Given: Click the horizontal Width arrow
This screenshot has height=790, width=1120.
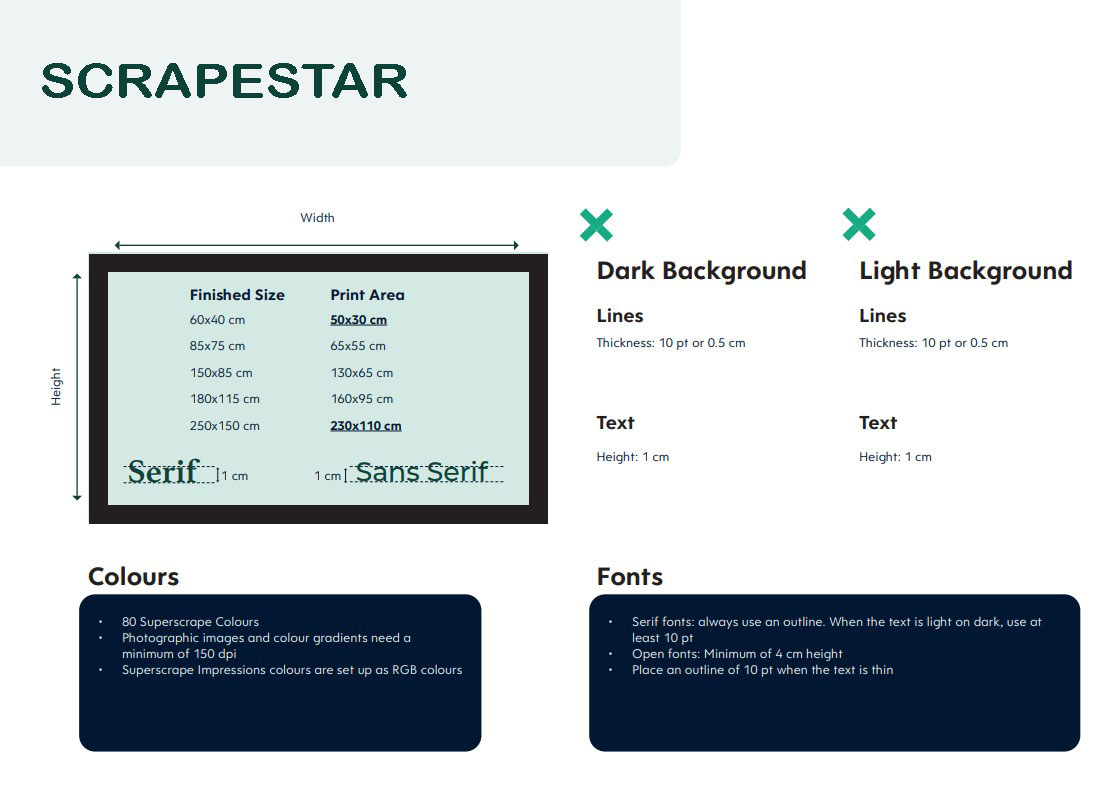Looking at the screenshot, I should tap(316, 245).
